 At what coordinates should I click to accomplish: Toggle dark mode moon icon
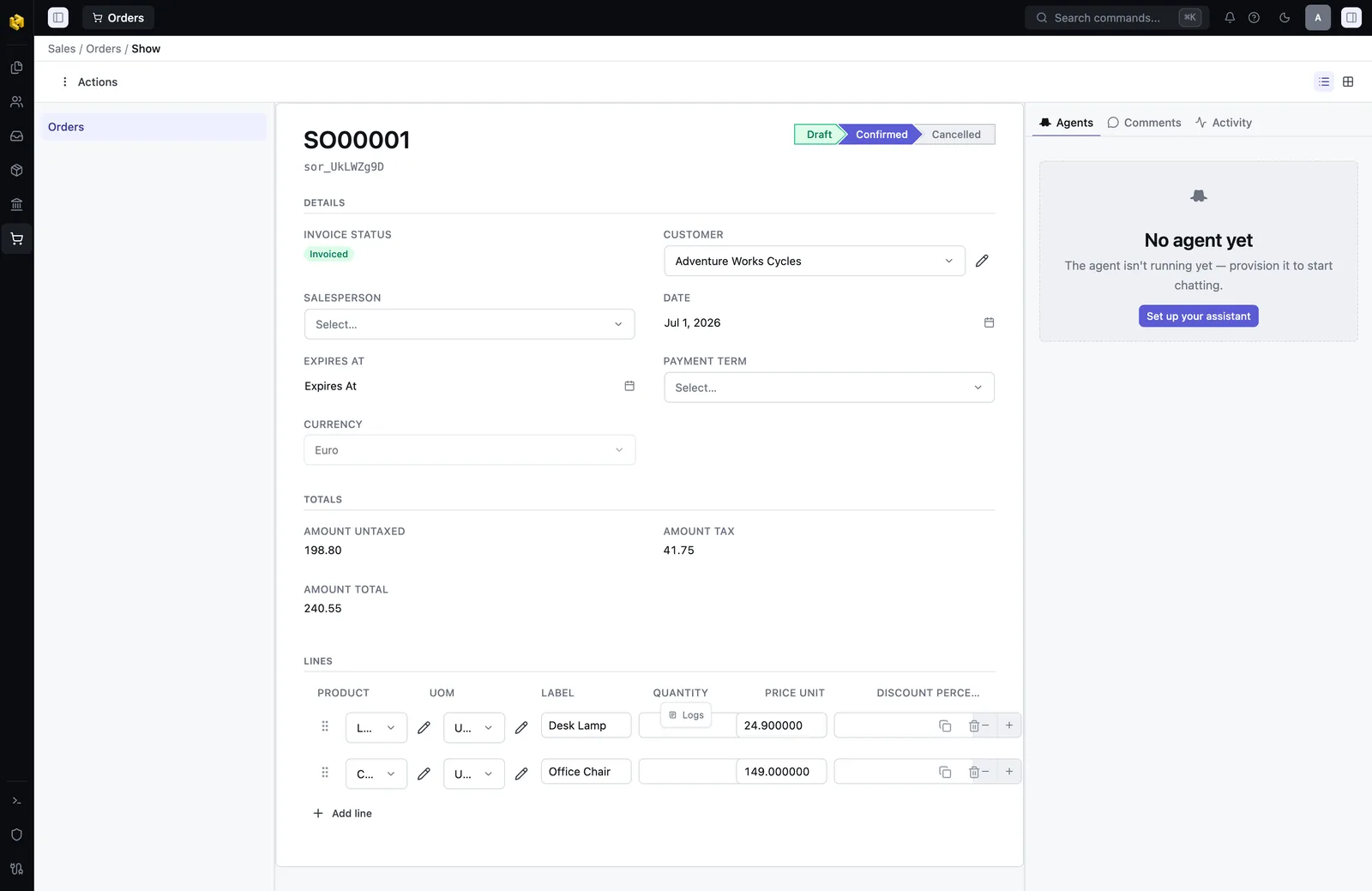[1285, 17]
